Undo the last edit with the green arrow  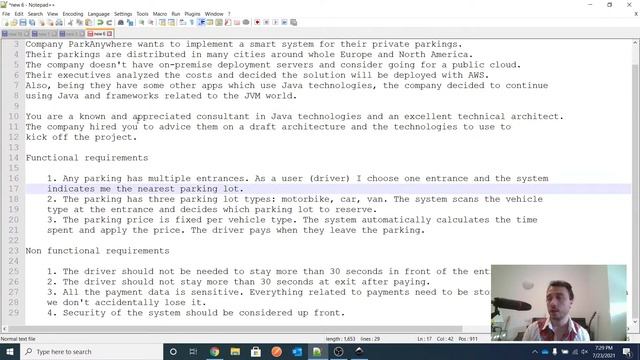[100, 22]
